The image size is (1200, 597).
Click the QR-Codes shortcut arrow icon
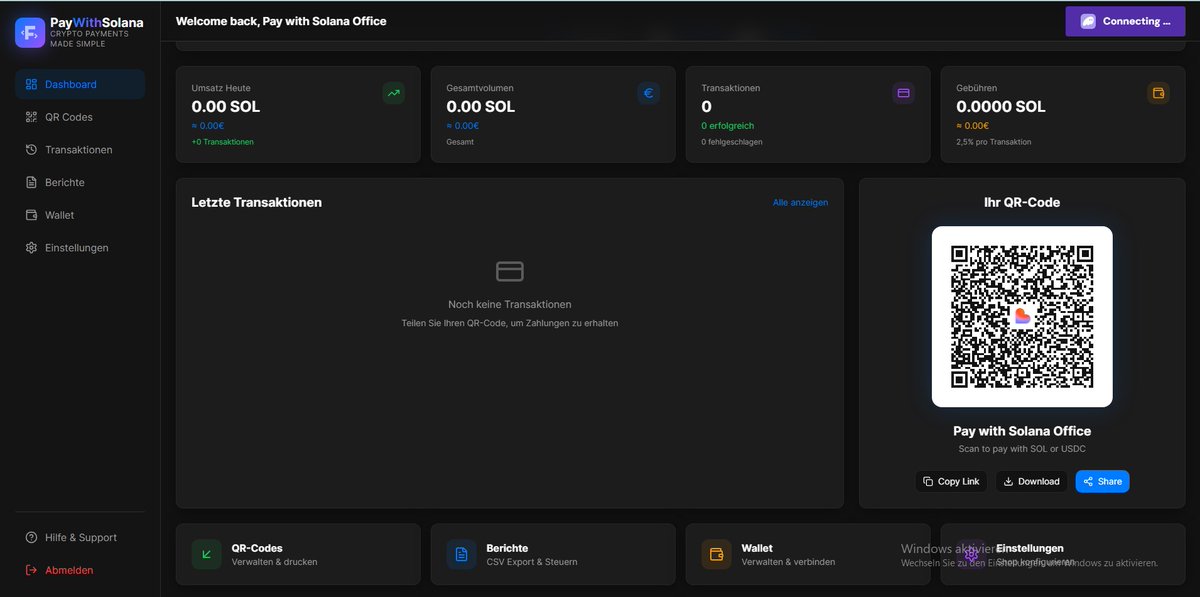(x=206, y=554)
